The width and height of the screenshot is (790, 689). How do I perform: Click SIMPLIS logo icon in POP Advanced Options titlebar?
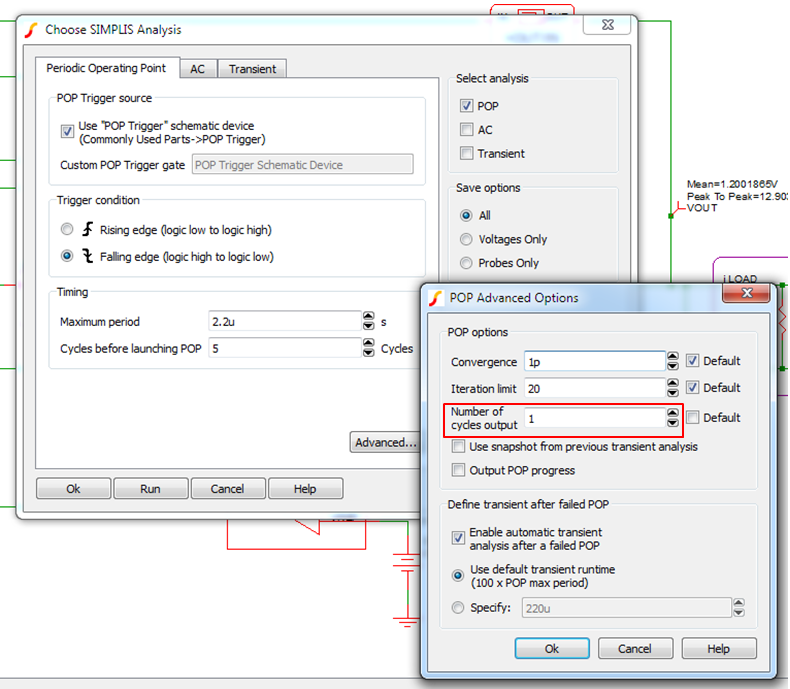[436, 298]
